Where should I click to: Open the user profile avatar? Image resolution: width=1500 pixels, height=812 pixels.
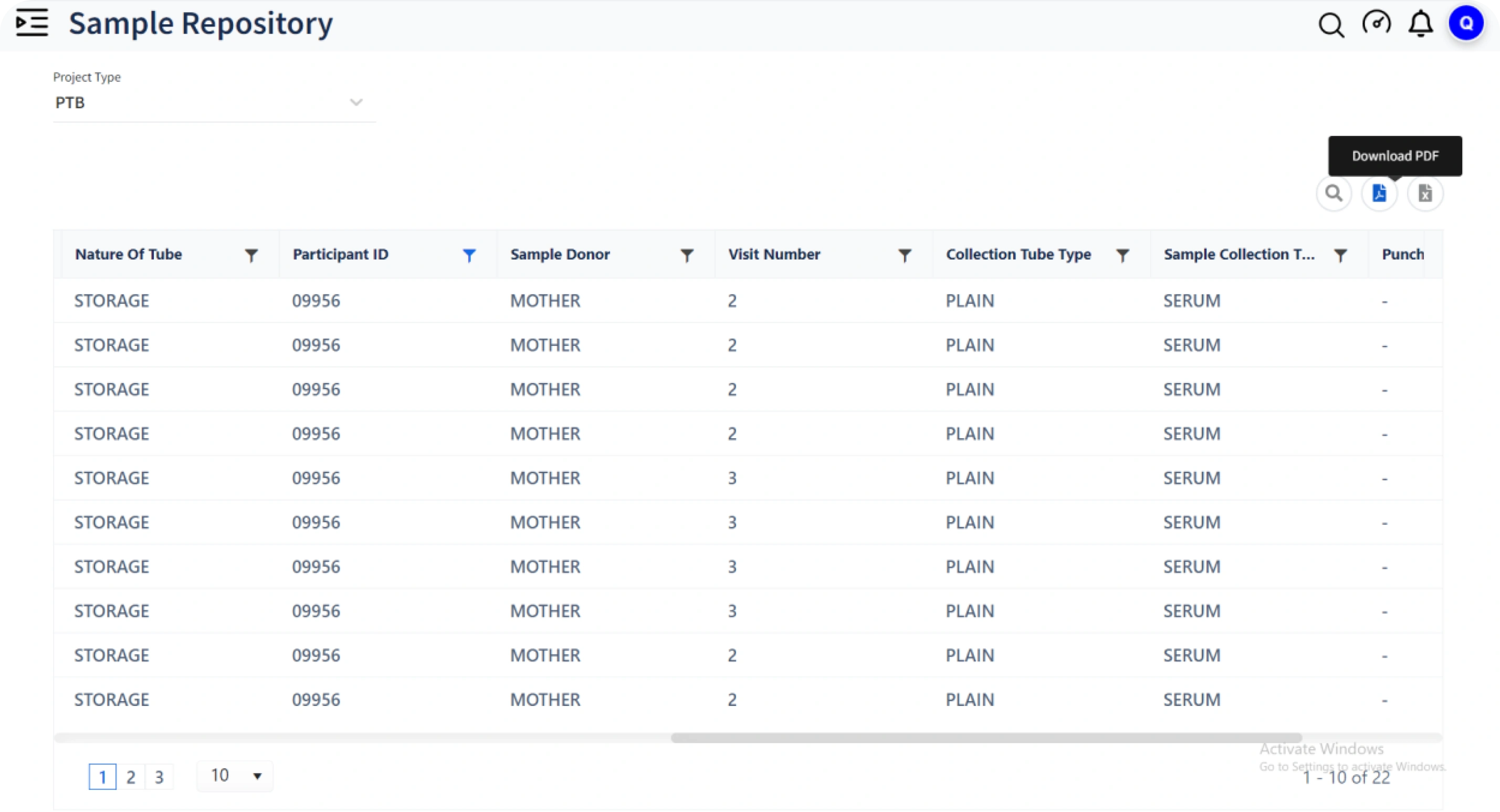[x=1466, y=23]
